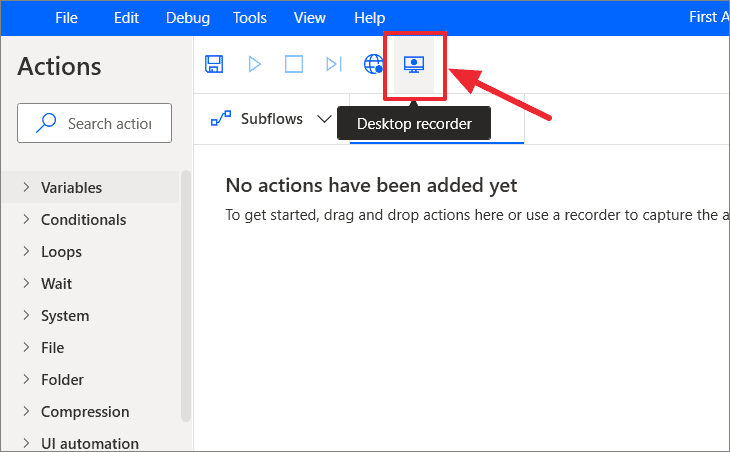Select the Folder label in actions list
The width and height of the screenshot is (730, 452).
(62, 380)
